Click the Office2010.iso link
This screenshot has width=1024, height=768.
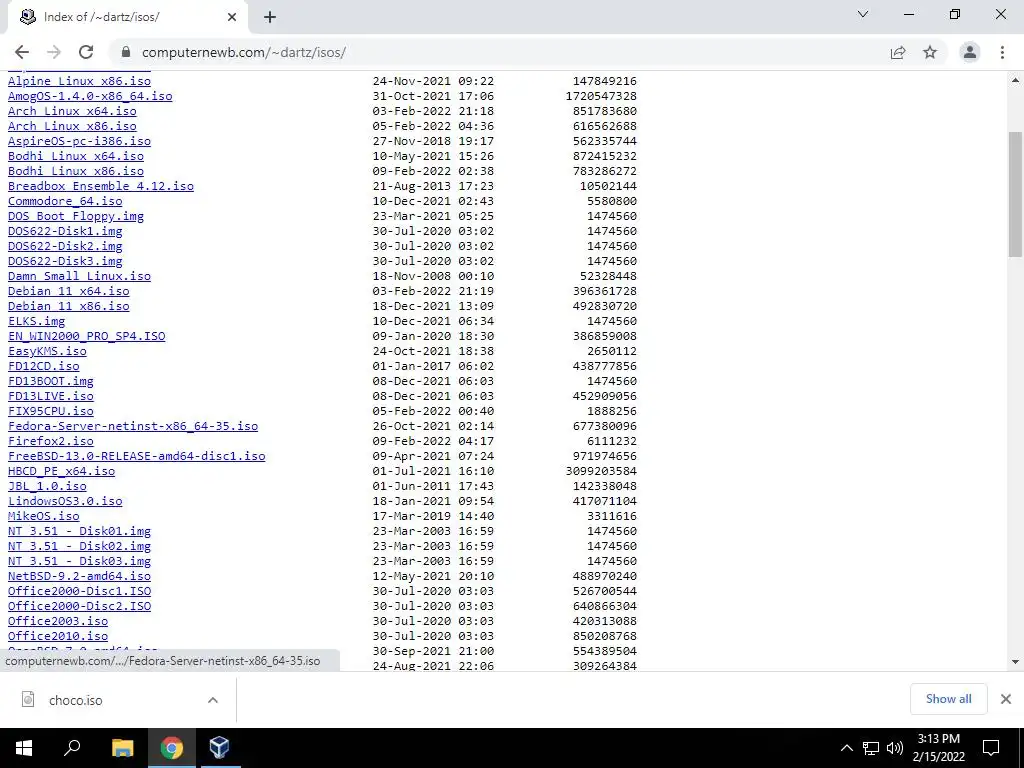57,637
